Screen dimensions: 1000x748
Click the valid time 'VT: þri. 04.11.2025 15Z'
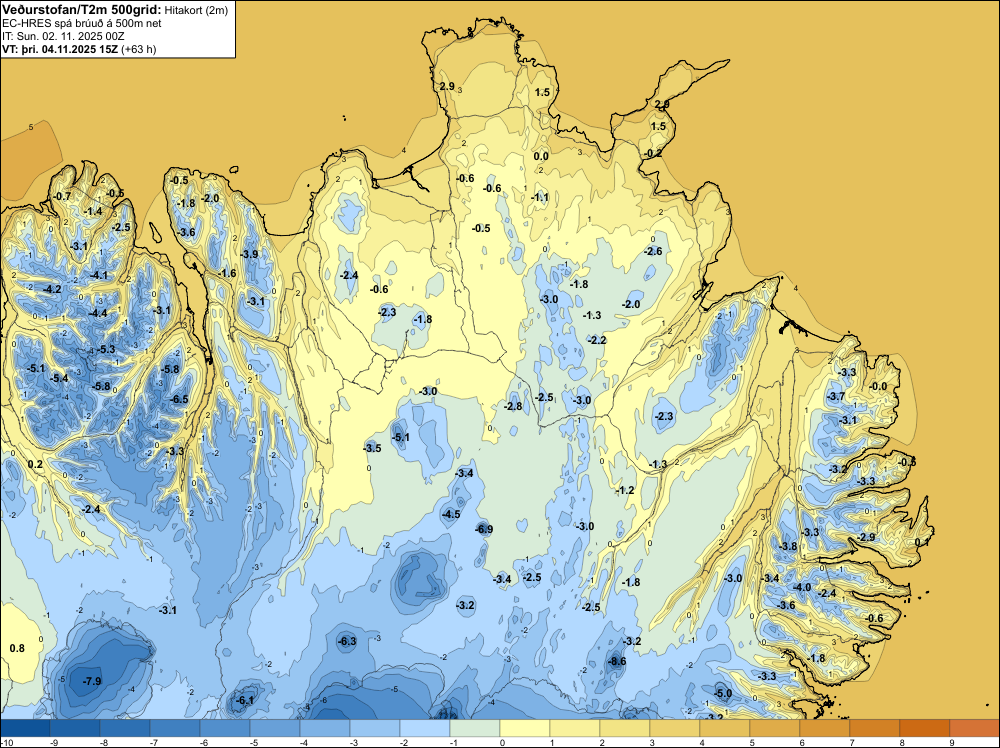(60, 49)
